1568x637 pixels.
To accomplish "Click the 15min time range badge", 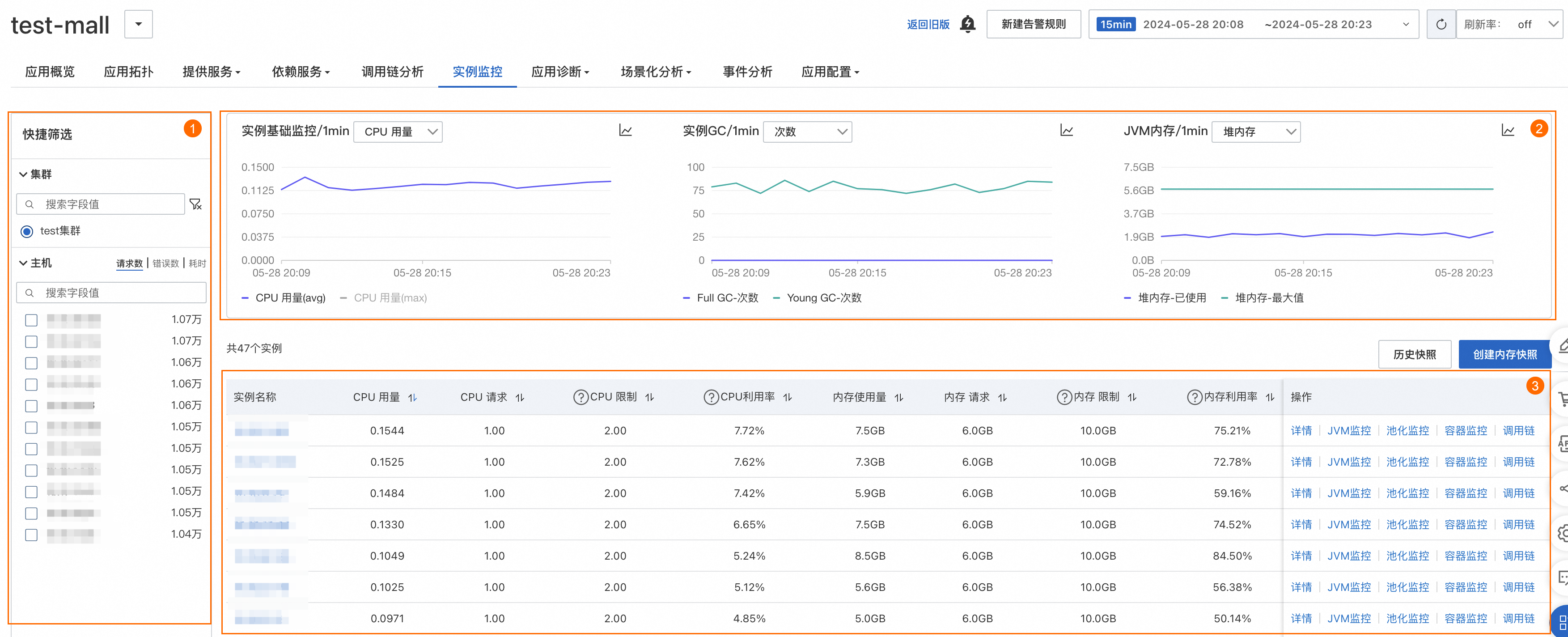I will [x=1116, y=24].
